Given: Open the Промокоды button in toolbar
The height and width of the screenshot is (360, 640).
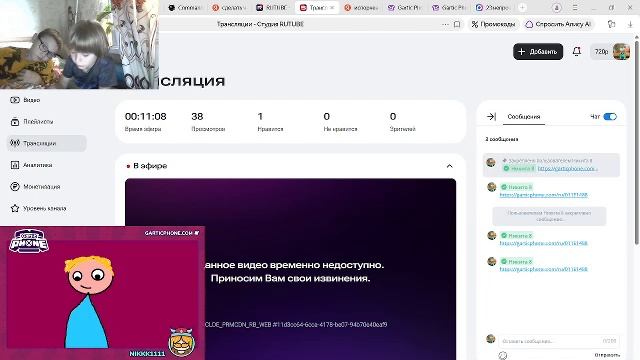Looking at the screenshot, I should tap(493, 24).
